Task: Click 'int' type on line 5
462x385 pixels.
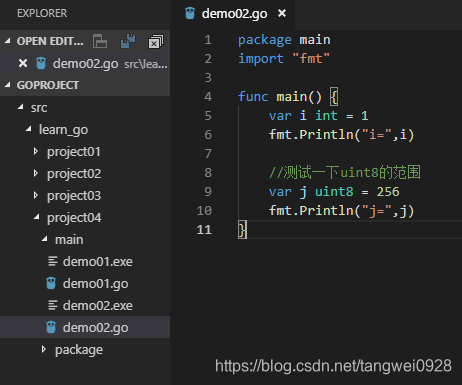Action: coord(326,116)
